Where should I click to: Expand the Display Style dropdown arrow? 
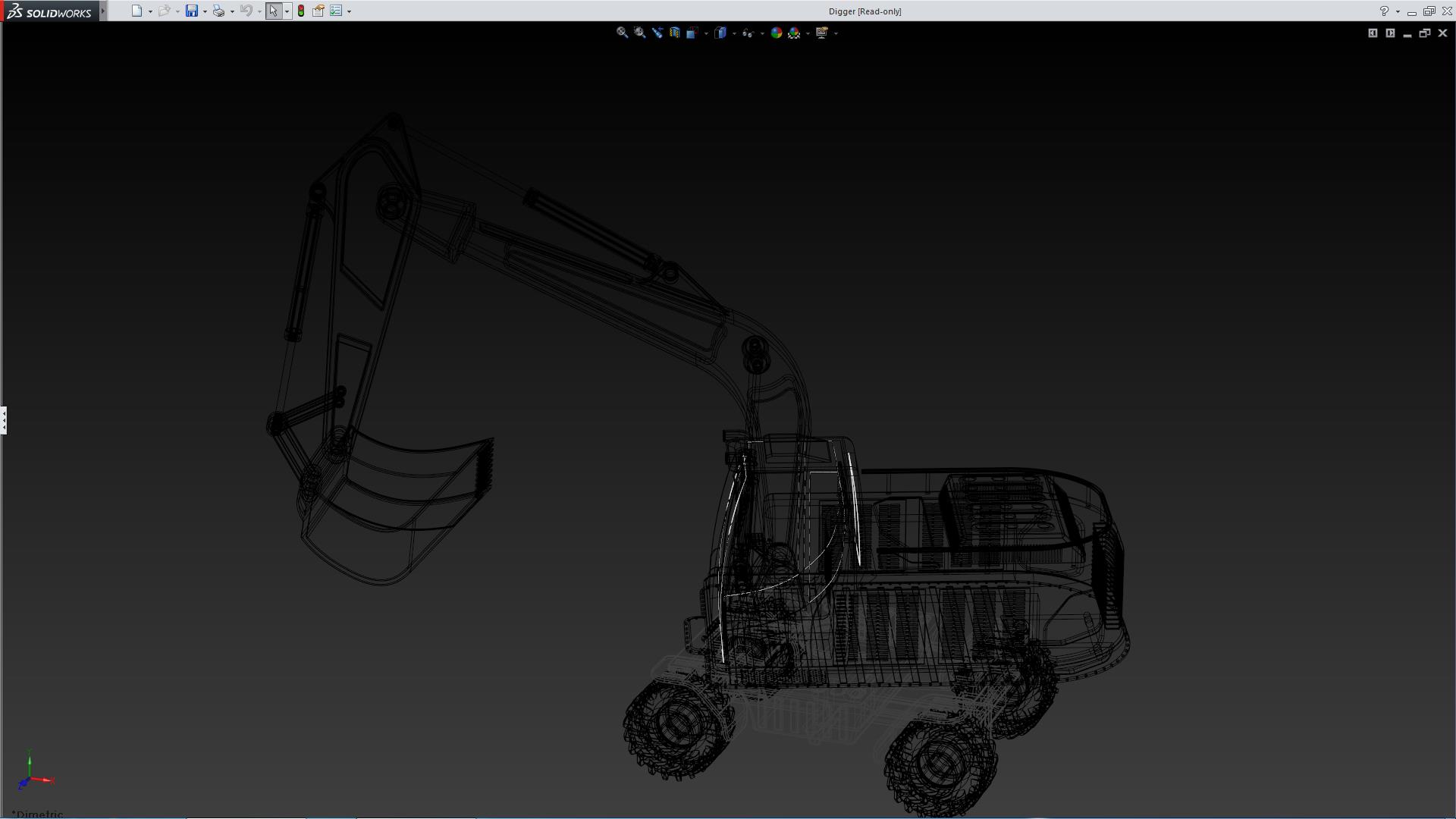(x=734, y=33)
